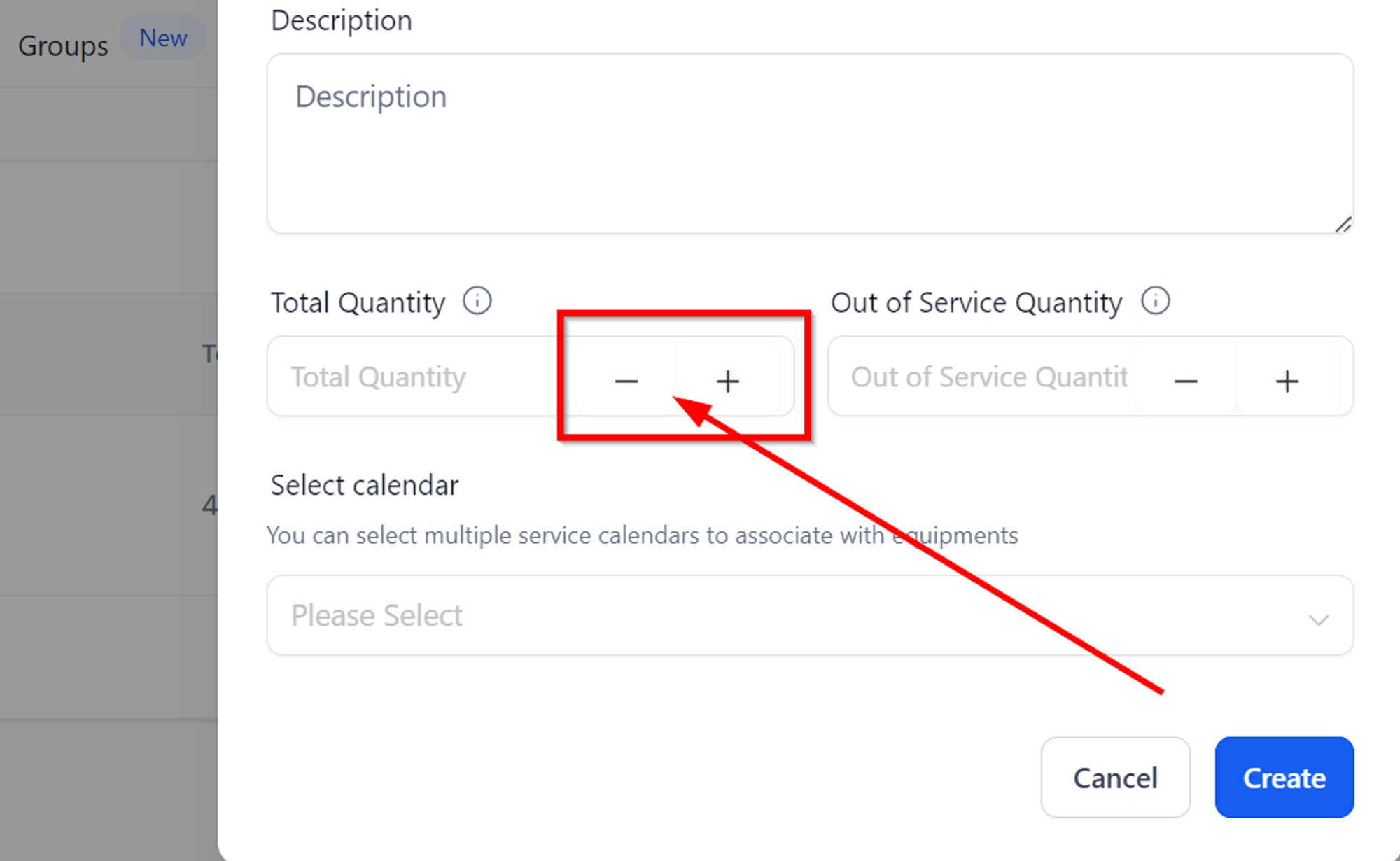1400x861 pixels.
Task: Decrease Total Quantity with the minus button
Action: coord(626,381)
